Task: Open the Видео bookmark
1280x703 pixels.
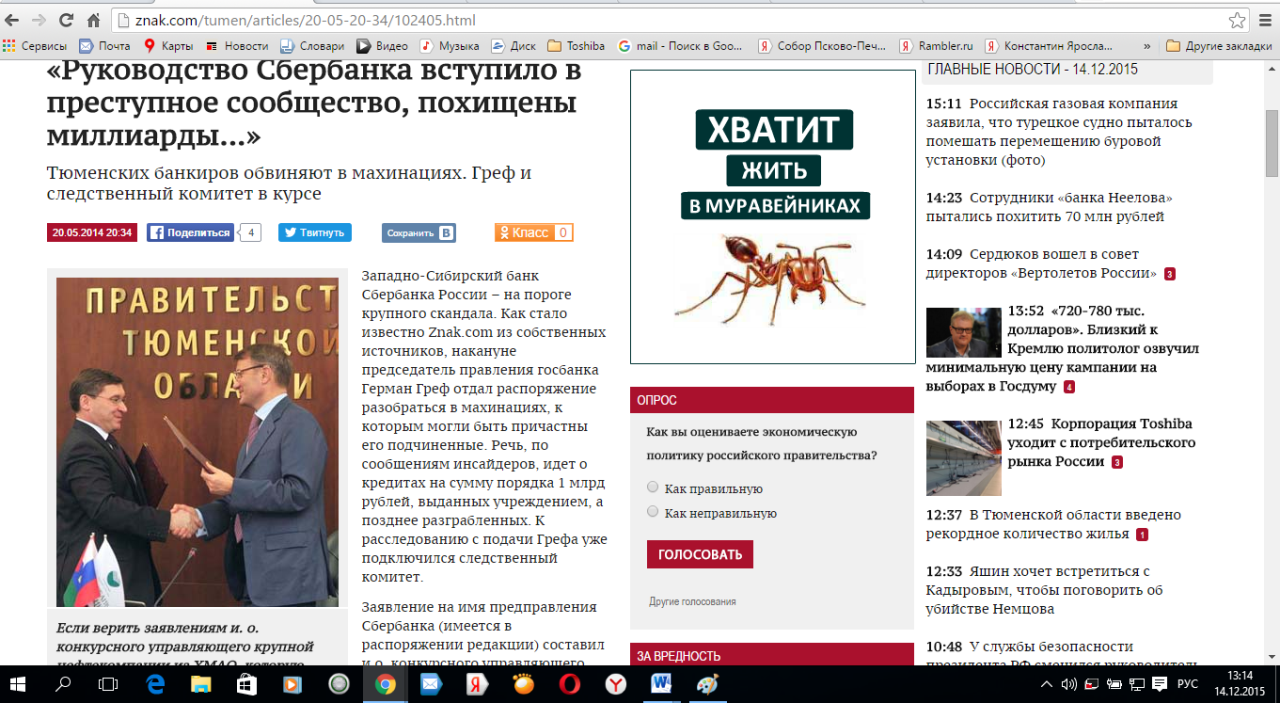Action: 382,46
